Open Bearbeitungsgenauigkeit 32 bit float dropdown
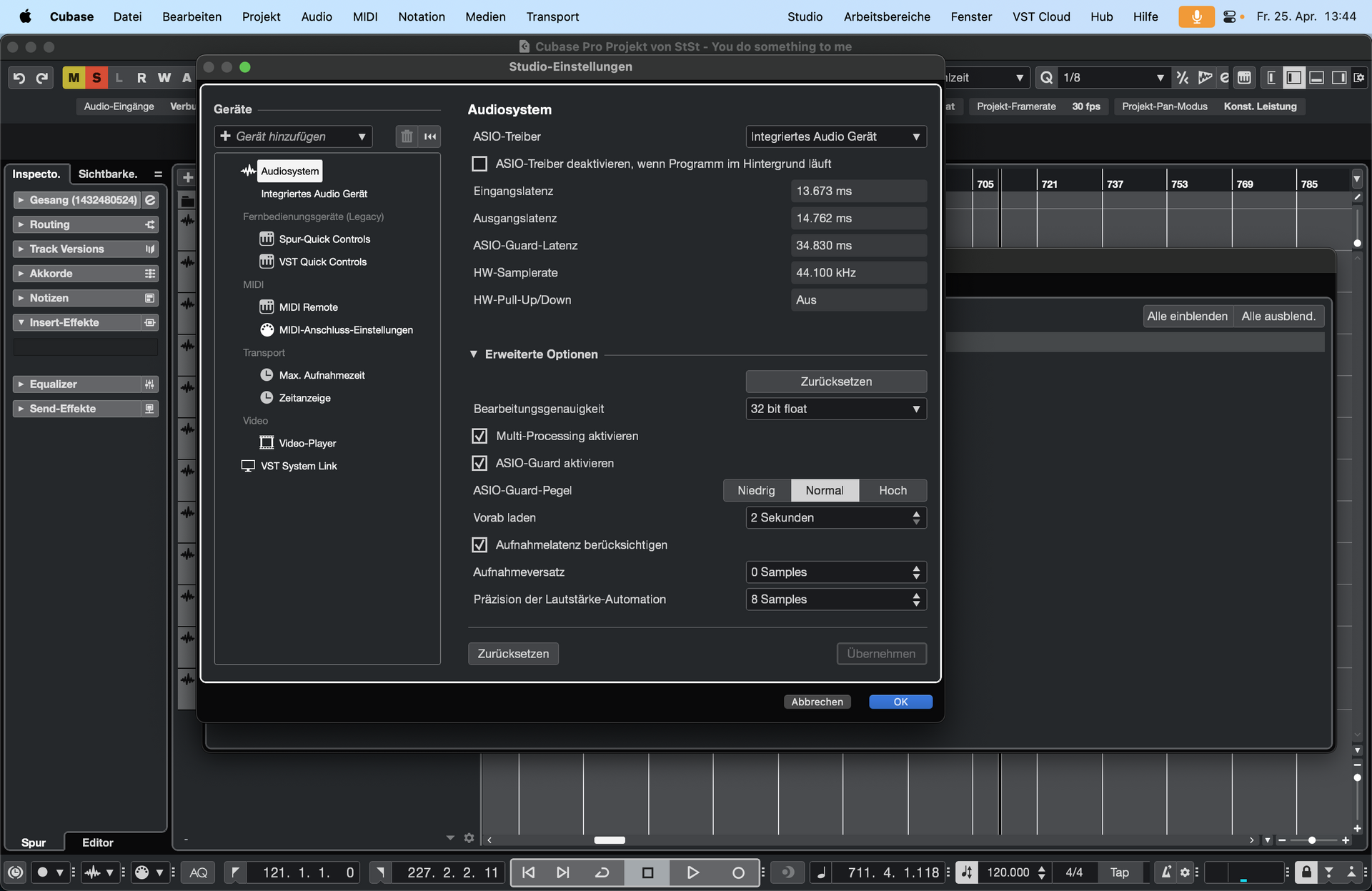This screenshot has width=1372, height=891. (835, 409)
